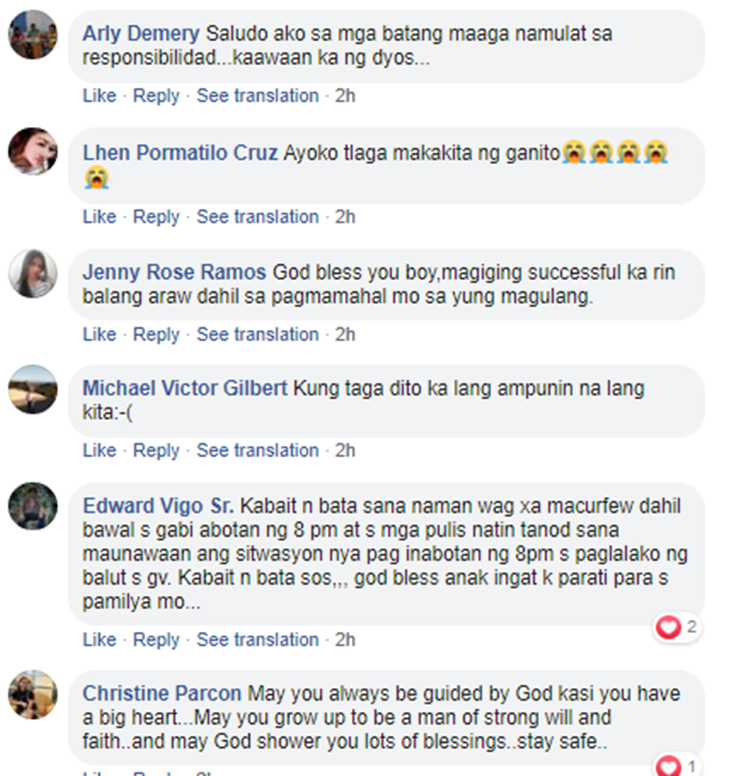Like Lhen Pormatilo Cruz's comment
Viewport: 750px width, 776px height.
click(x=100, y=217)
